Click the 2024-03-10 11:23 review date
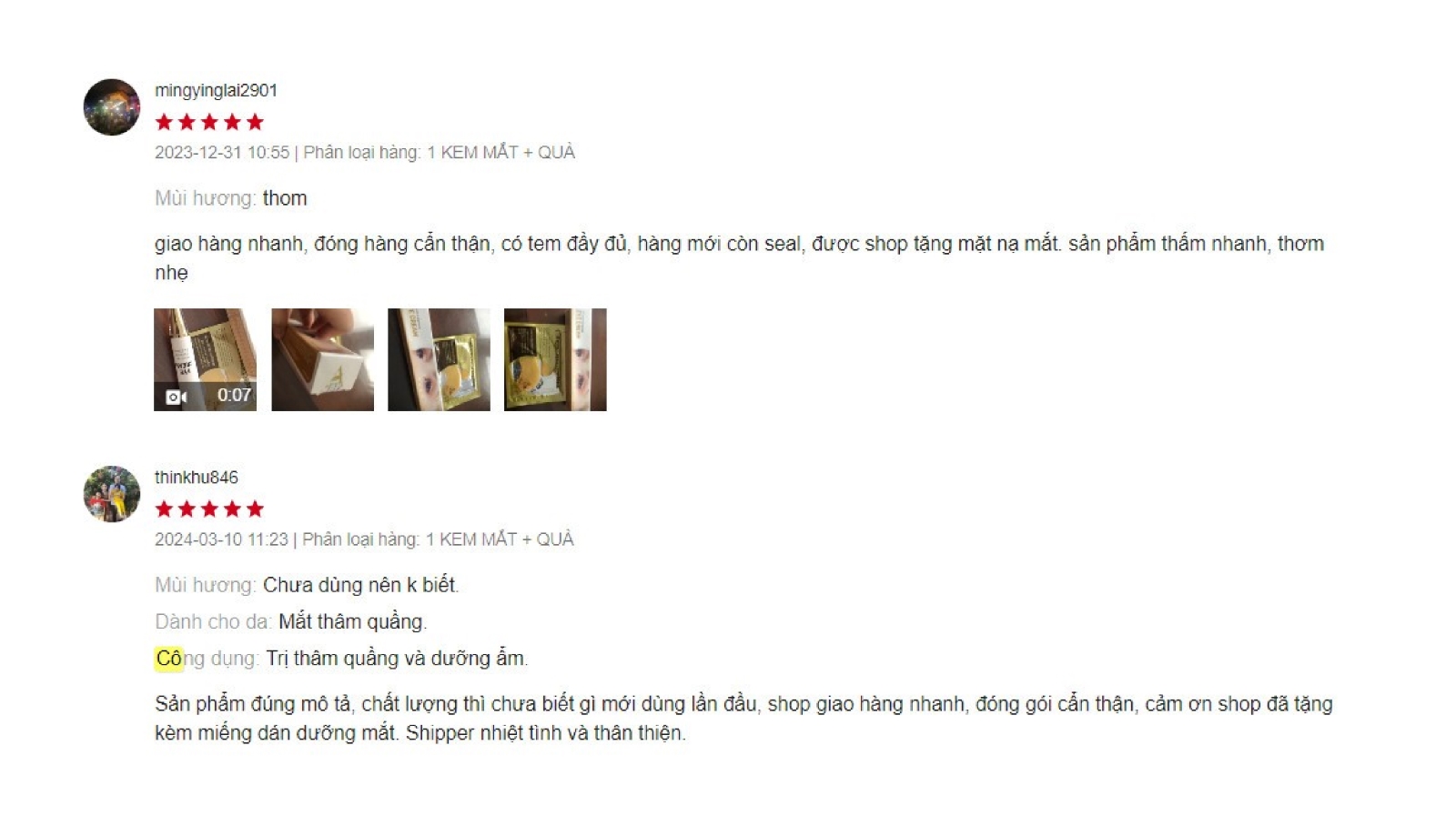The image size is (1456, 816). coord(221,539)
